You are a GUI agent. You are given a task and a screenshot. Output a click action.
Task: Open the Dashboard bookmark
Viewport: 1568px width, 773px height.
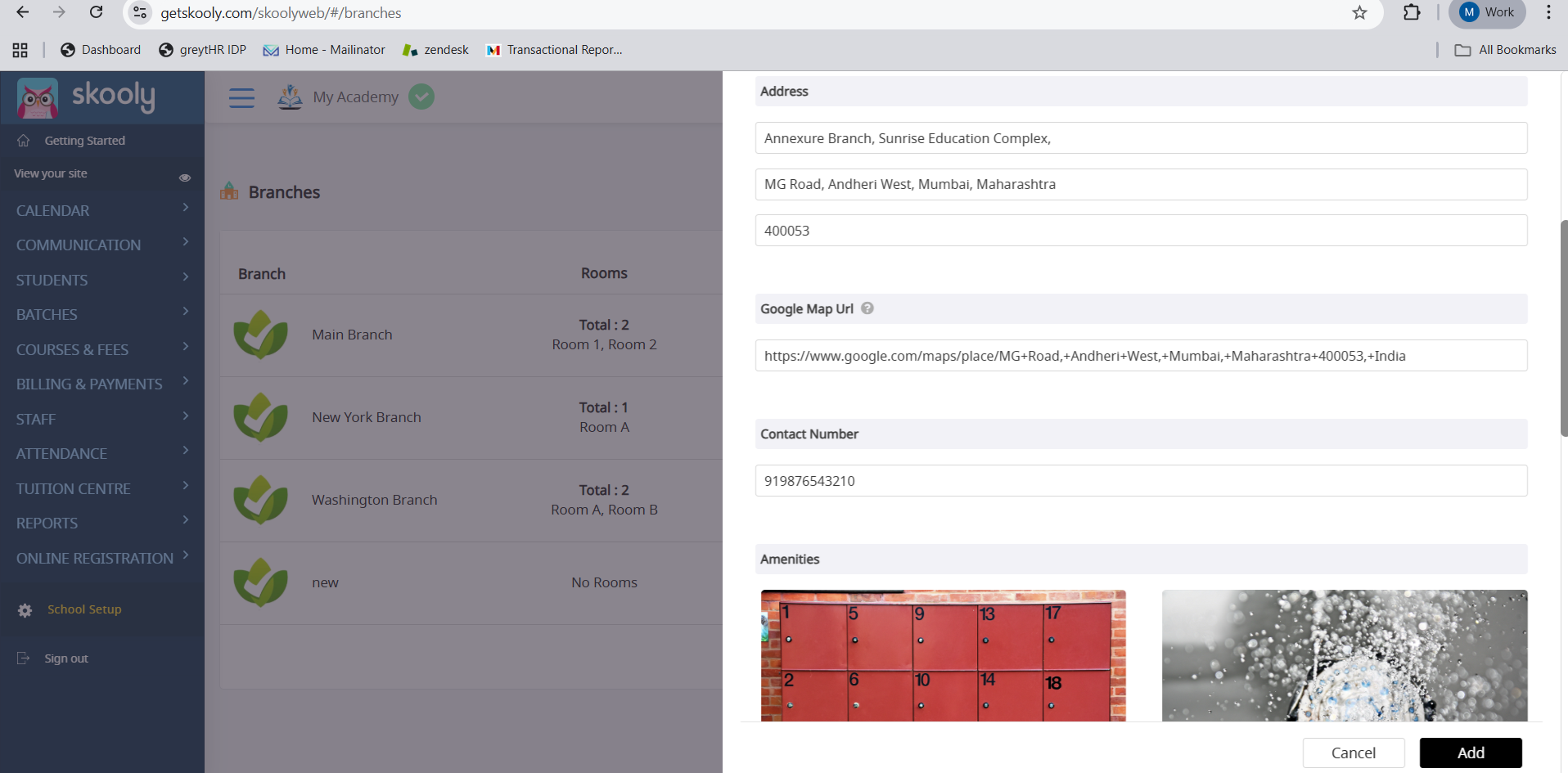101,50
